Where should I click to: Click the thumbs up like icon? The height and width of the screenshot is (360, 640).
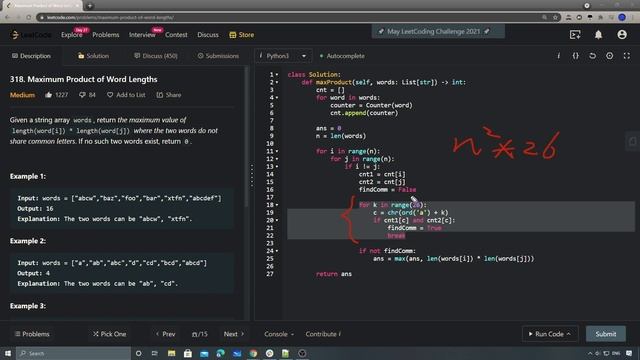click(x=49, y=95)
